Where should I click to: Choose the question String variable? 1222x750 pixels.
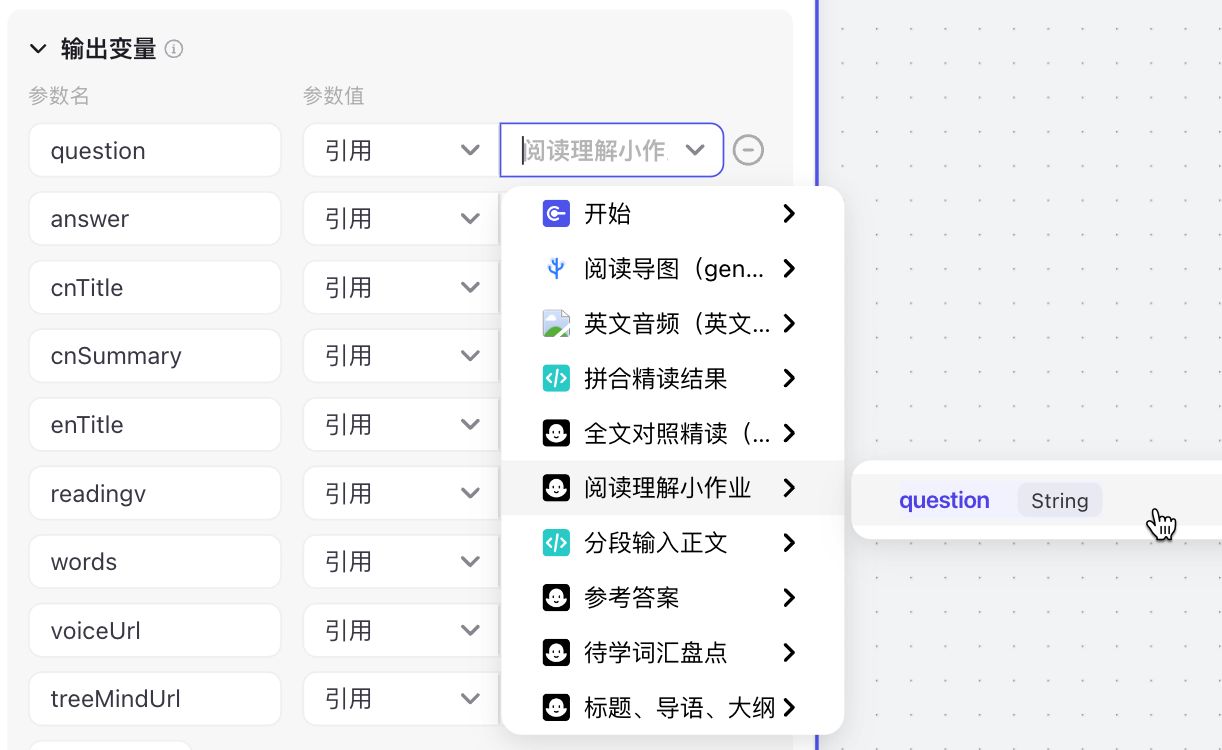click(x=1035, y=500)
